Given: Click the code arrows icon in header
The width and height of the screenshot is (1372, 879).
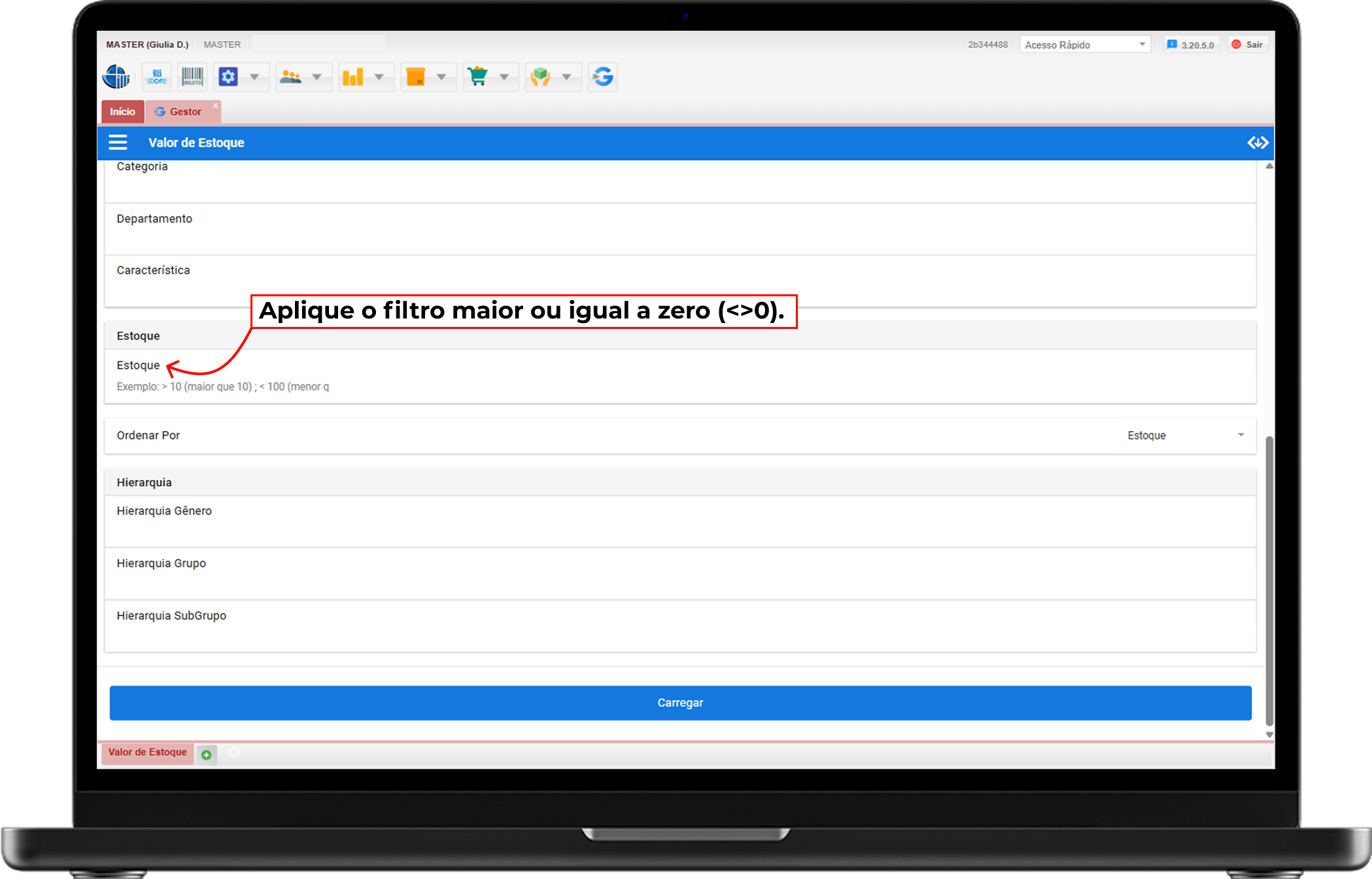Looking at the screenshot, I should point(1257,143).
